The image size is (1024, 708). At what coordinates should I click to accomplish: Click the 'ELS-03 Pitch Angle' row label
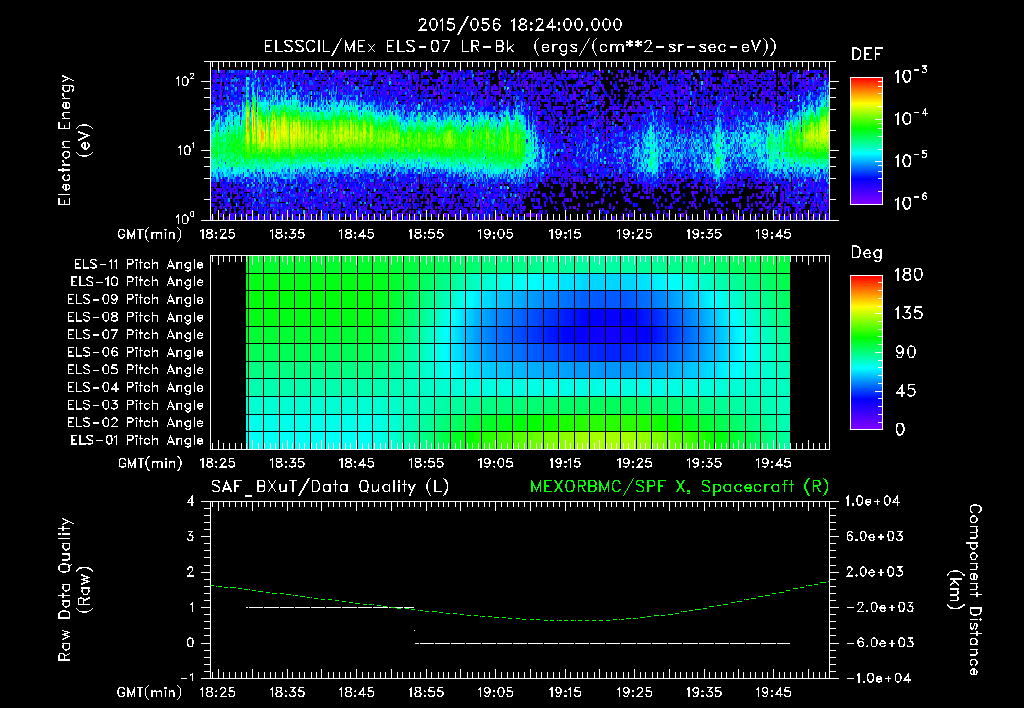(x=136, y=405)
